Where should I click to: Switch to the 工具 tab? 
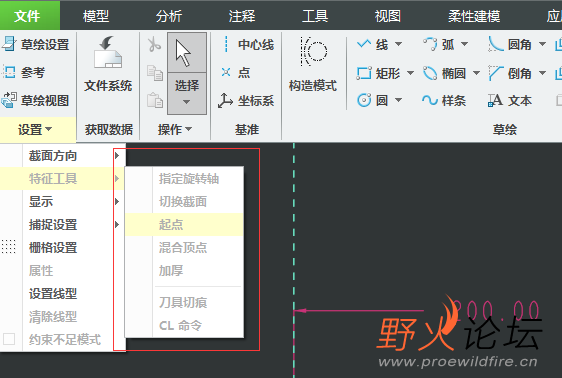click(315, 16)
